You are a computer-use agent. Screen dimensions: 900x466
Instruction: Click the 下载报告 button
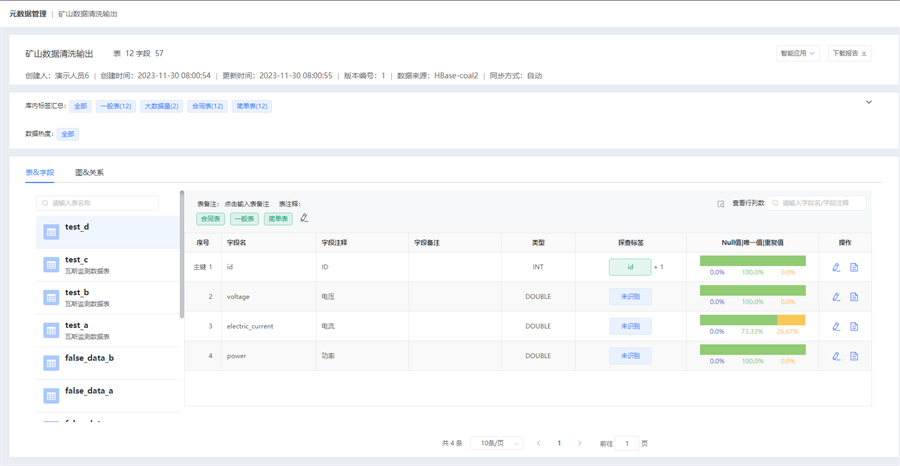(849, 53)
